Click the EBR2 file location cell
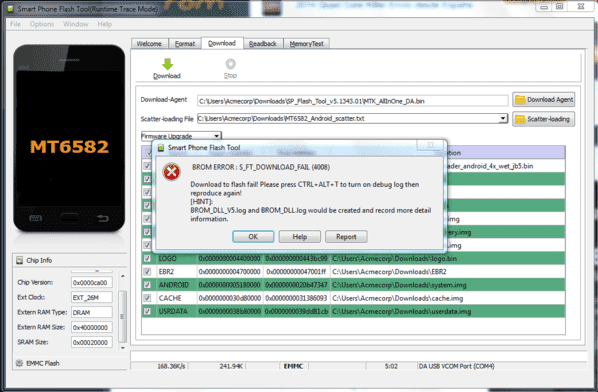This screenshot has width=598, height=392. coord(447,272)
